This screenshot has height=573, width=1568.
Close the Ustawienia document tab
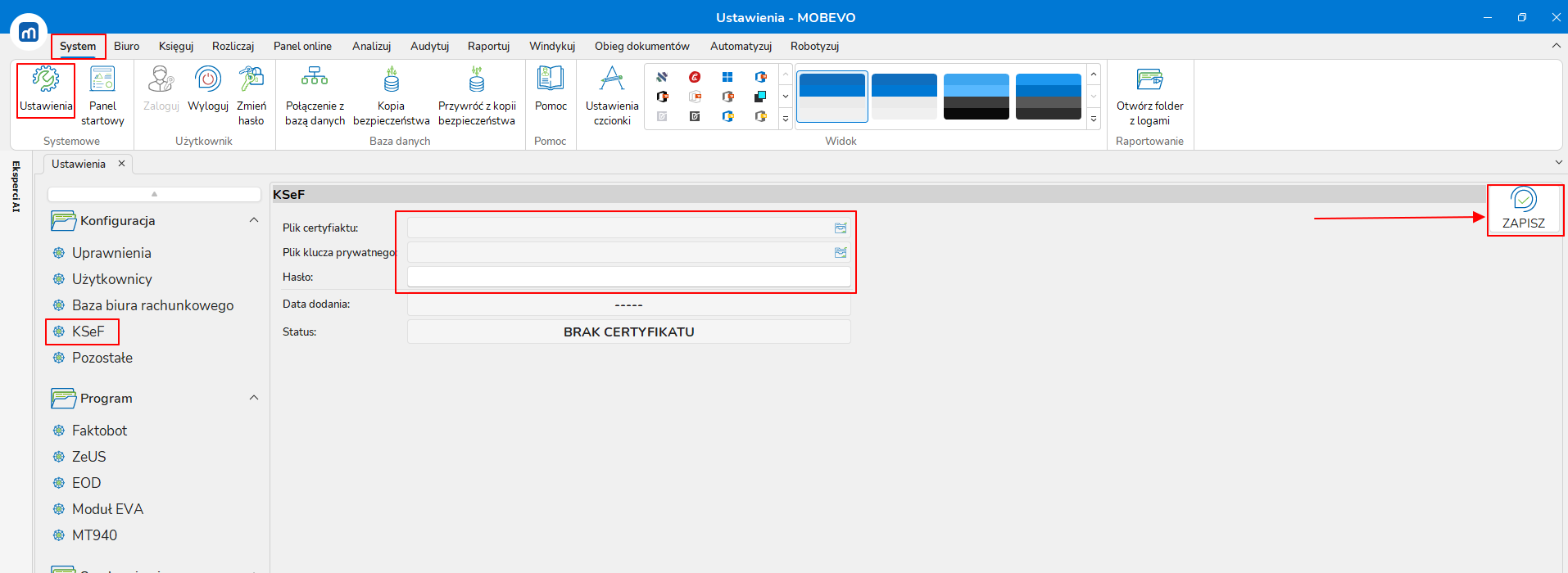pos(121,164)
